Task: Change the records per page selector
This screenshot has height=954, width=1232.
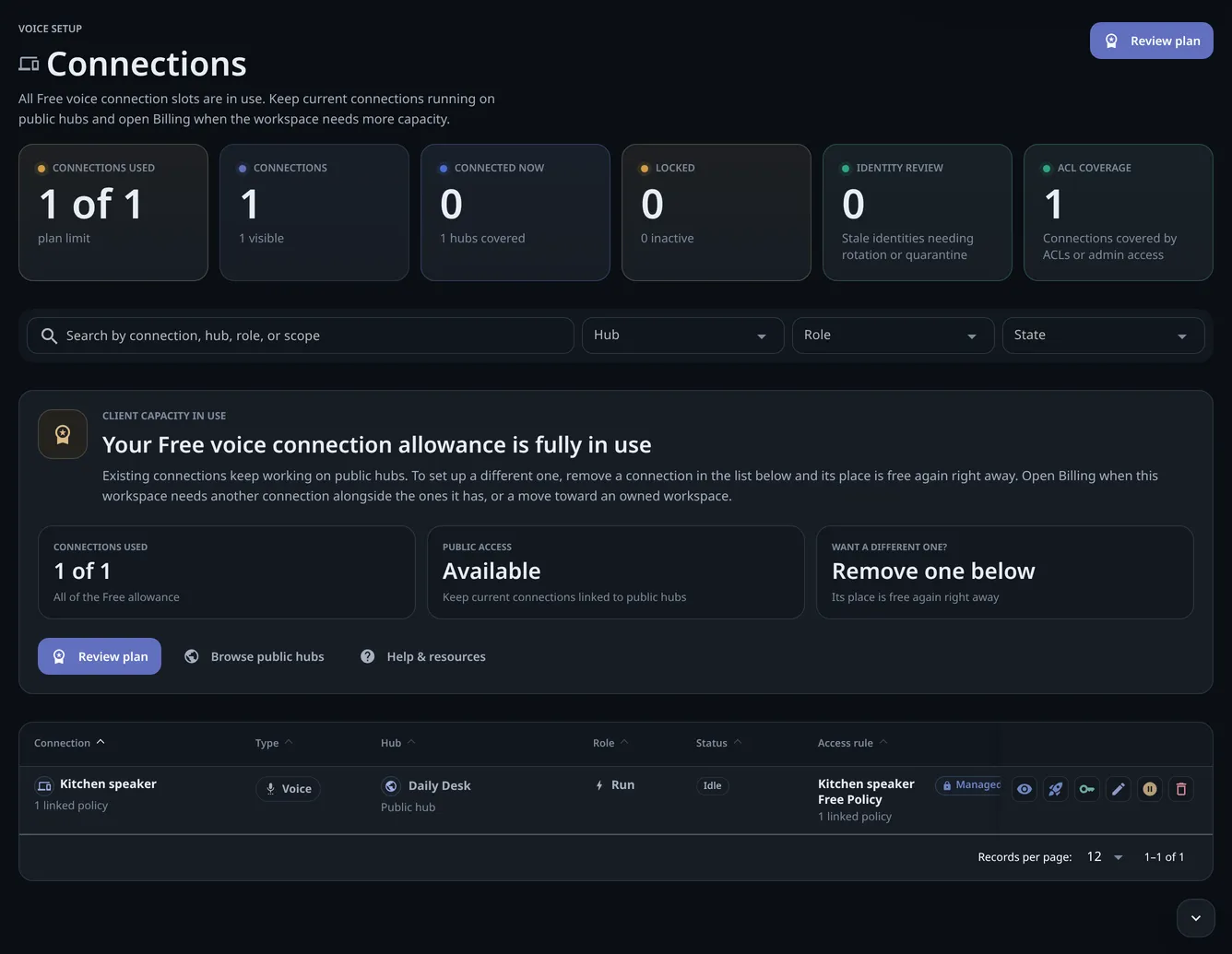Action: click(1104, 857)
